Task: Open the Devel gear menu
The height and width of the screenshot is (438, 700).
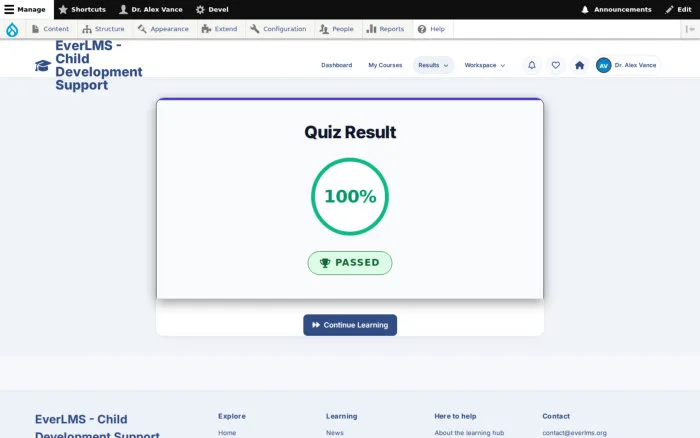Action: 212,9
